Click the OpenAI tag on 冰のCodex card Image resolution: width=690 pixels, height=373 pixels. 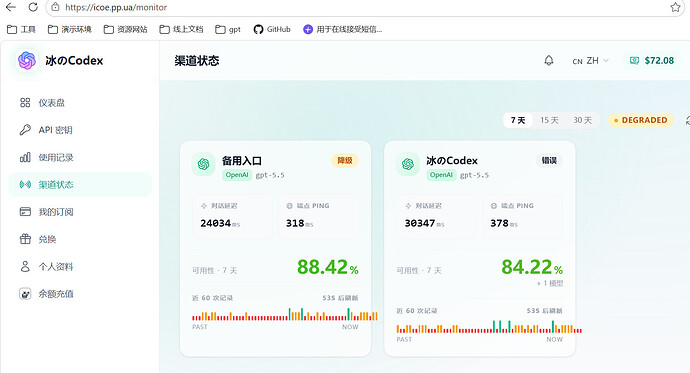coord(441,175)
